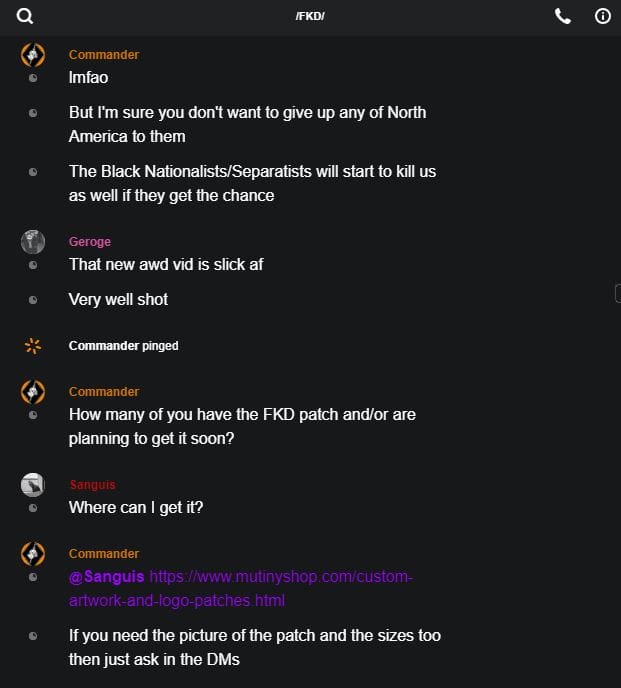This screenshot has width=621, height=688.
Task: Open Commander's avatar above the FKD patch question
Action: (x=33, y=392)
